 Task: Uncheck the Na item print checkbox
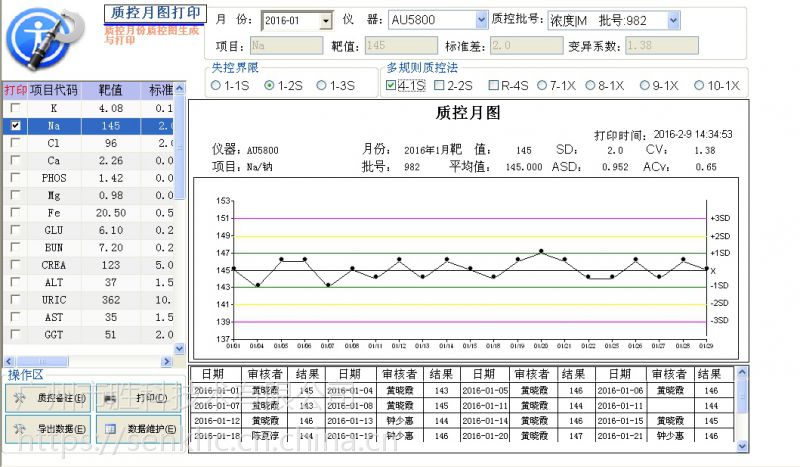pyautogui.click(x=15, y=126)
